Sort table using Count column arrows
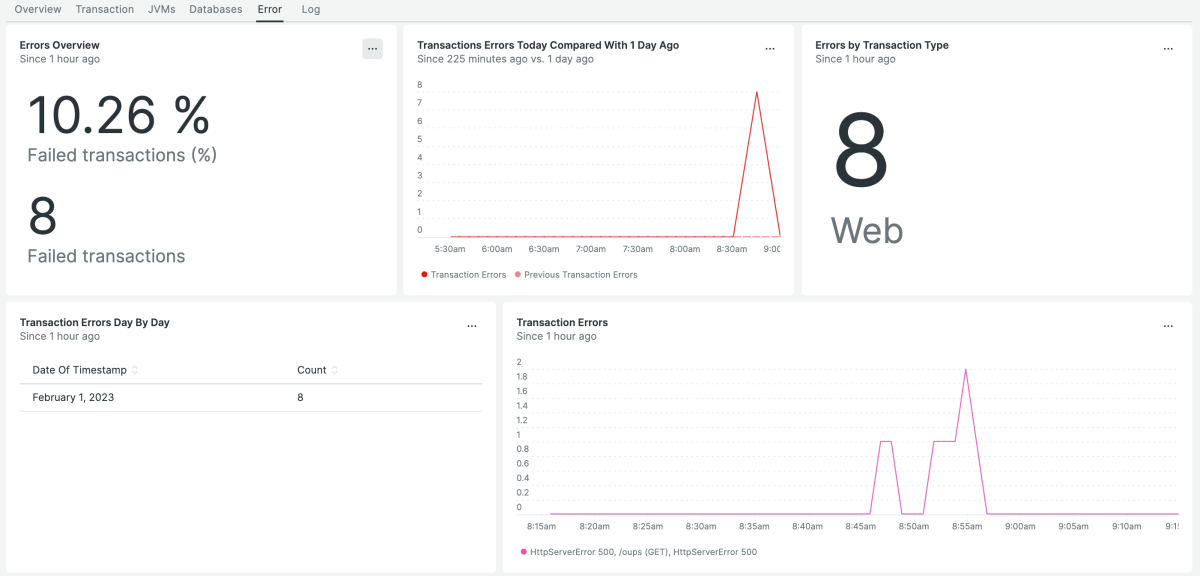 334,370
